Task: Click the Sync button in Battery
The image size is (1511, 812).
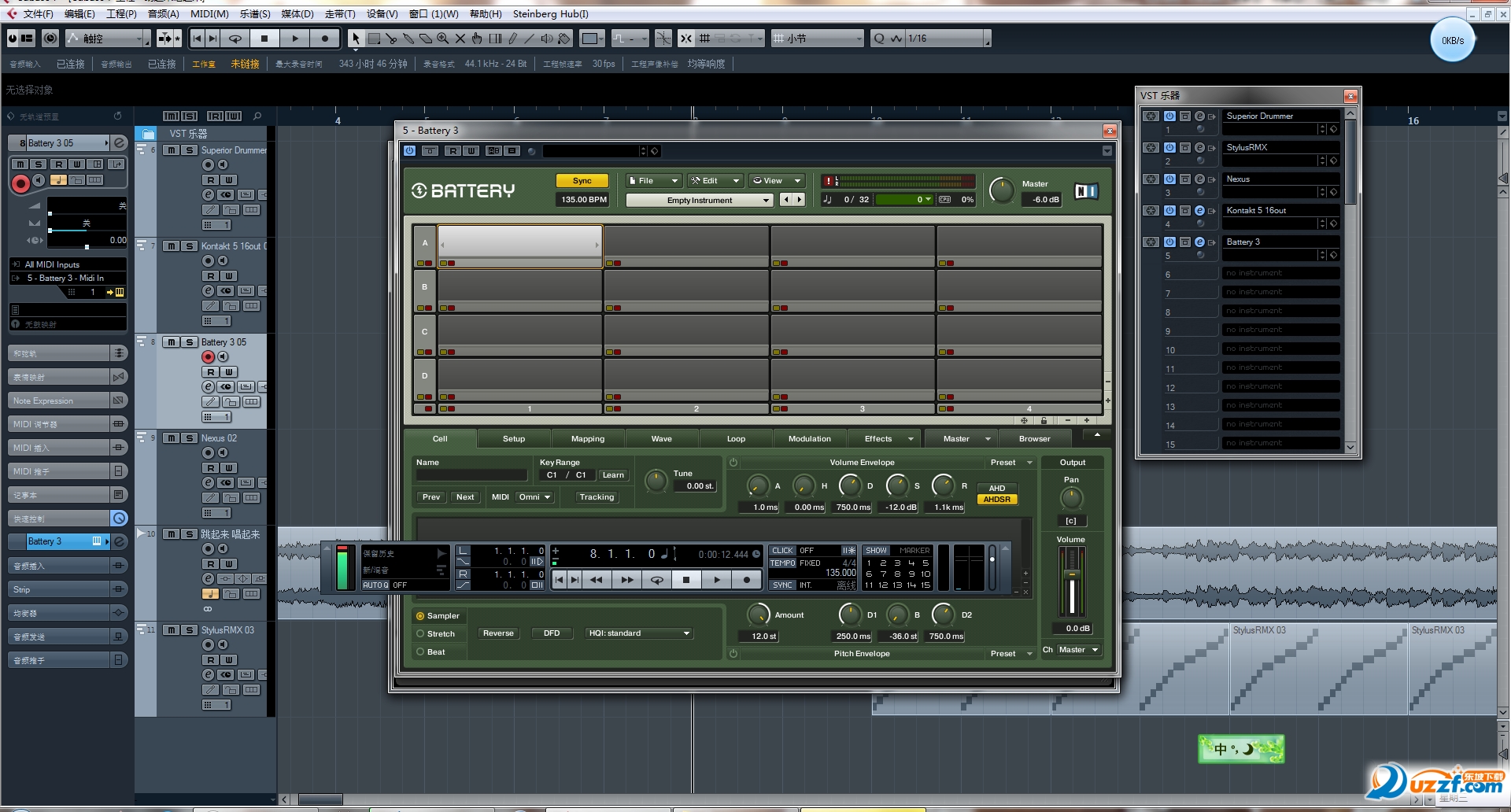Action: coord(582,180)
